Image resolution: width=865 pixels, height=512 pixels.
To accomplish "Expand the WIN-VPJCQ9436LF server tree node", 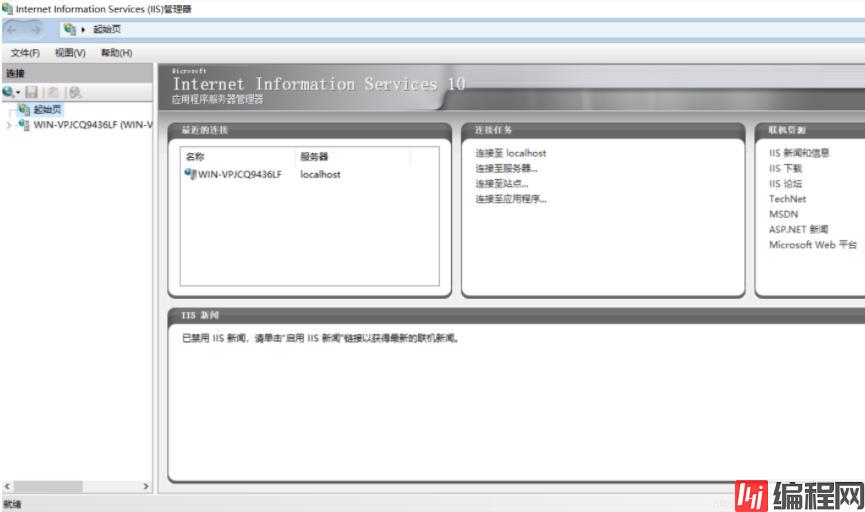I will (x=9, y=125).
